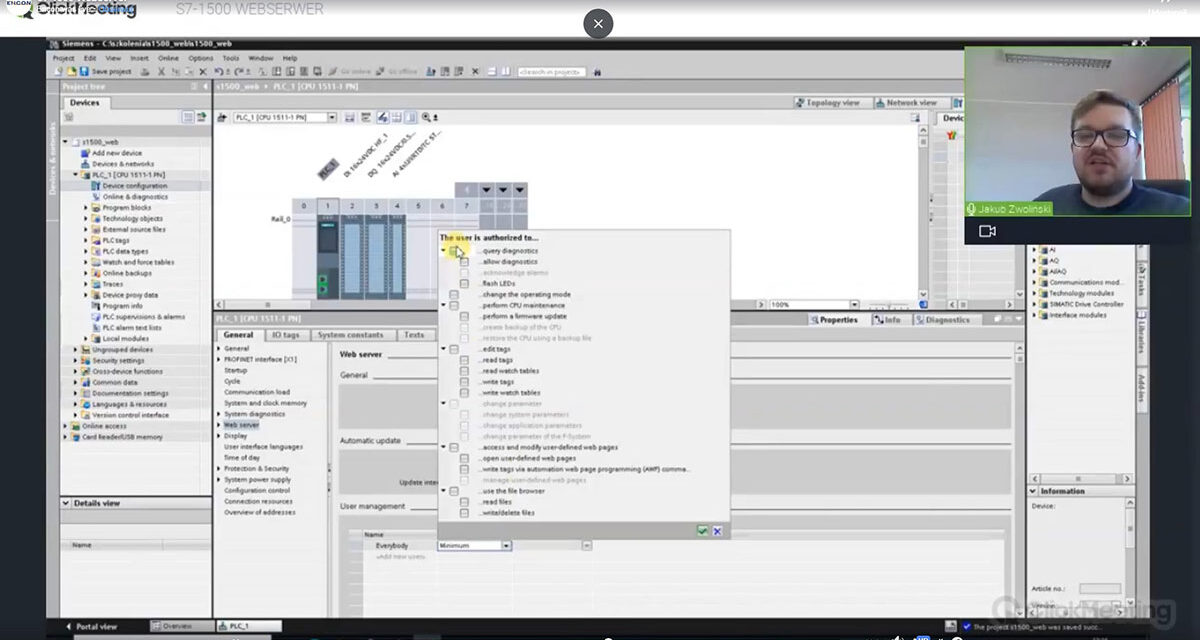Open PLC alarm text lists in the tree

point(127,328)
